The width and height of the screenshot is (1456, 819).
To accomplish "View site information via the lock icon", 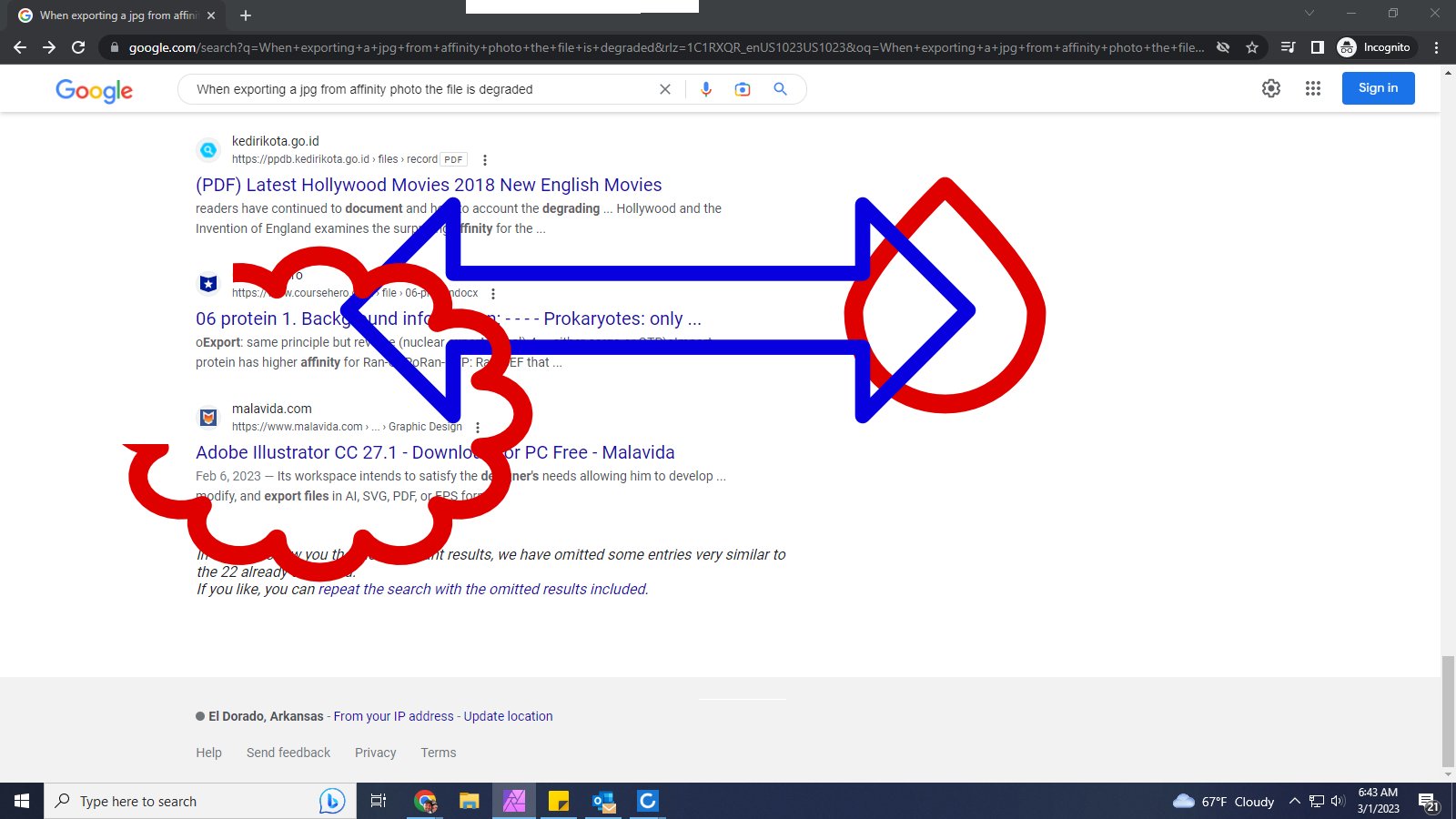I will [113, 47].
